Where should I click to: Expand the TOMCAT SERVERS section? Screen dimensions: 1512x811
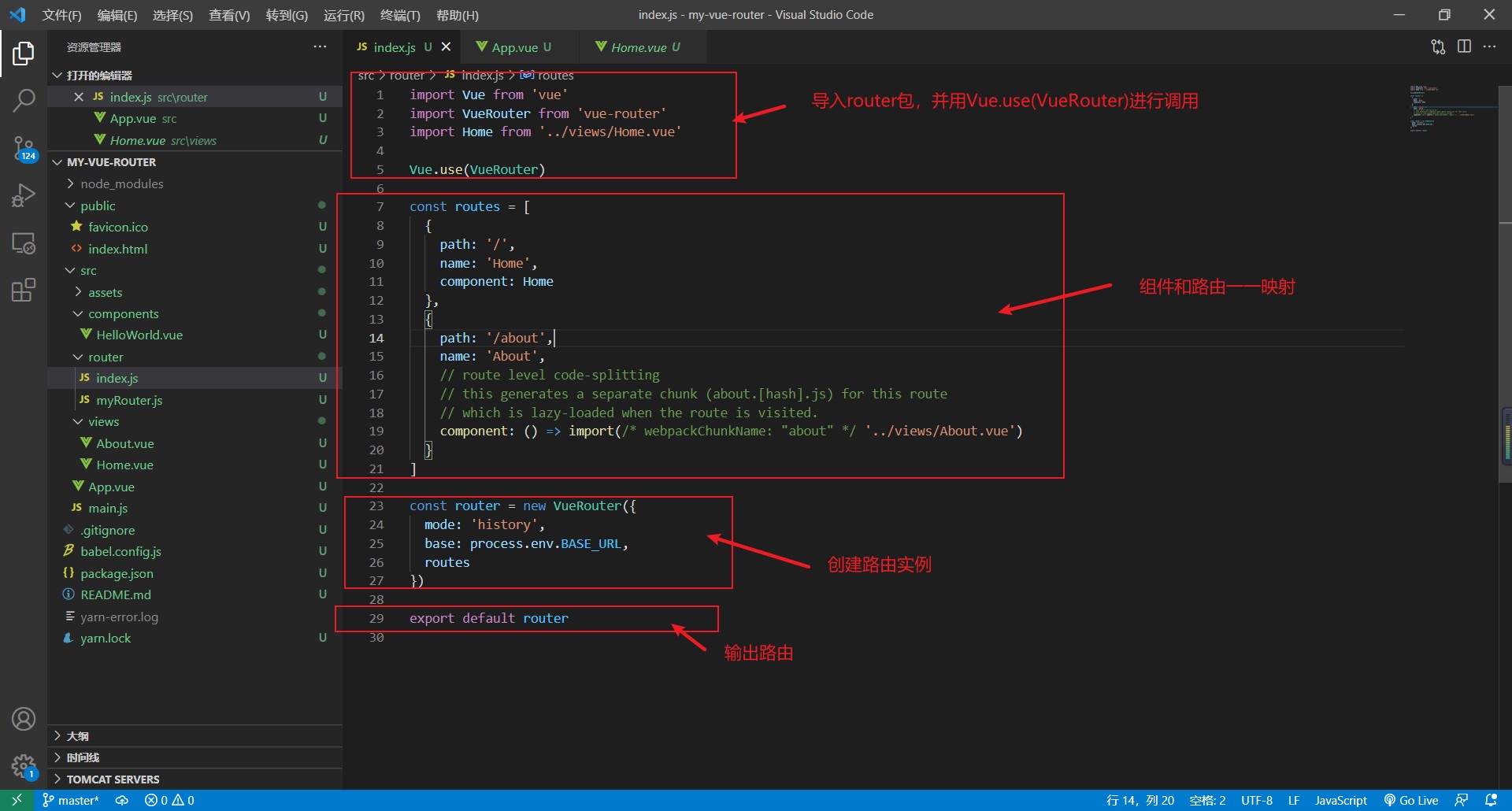pos(195,779)
